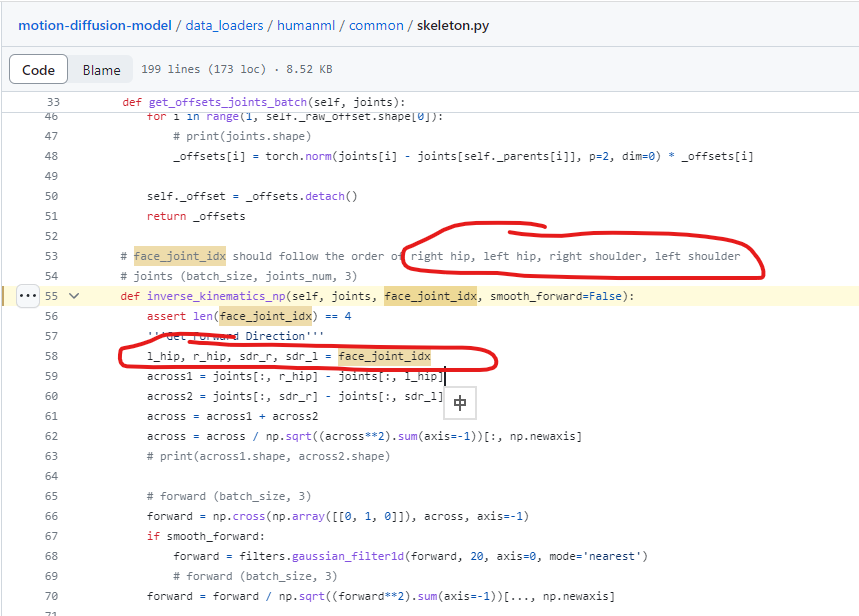
Task: Open the motion-diffusion-model repository link
Action: [94, 25]
